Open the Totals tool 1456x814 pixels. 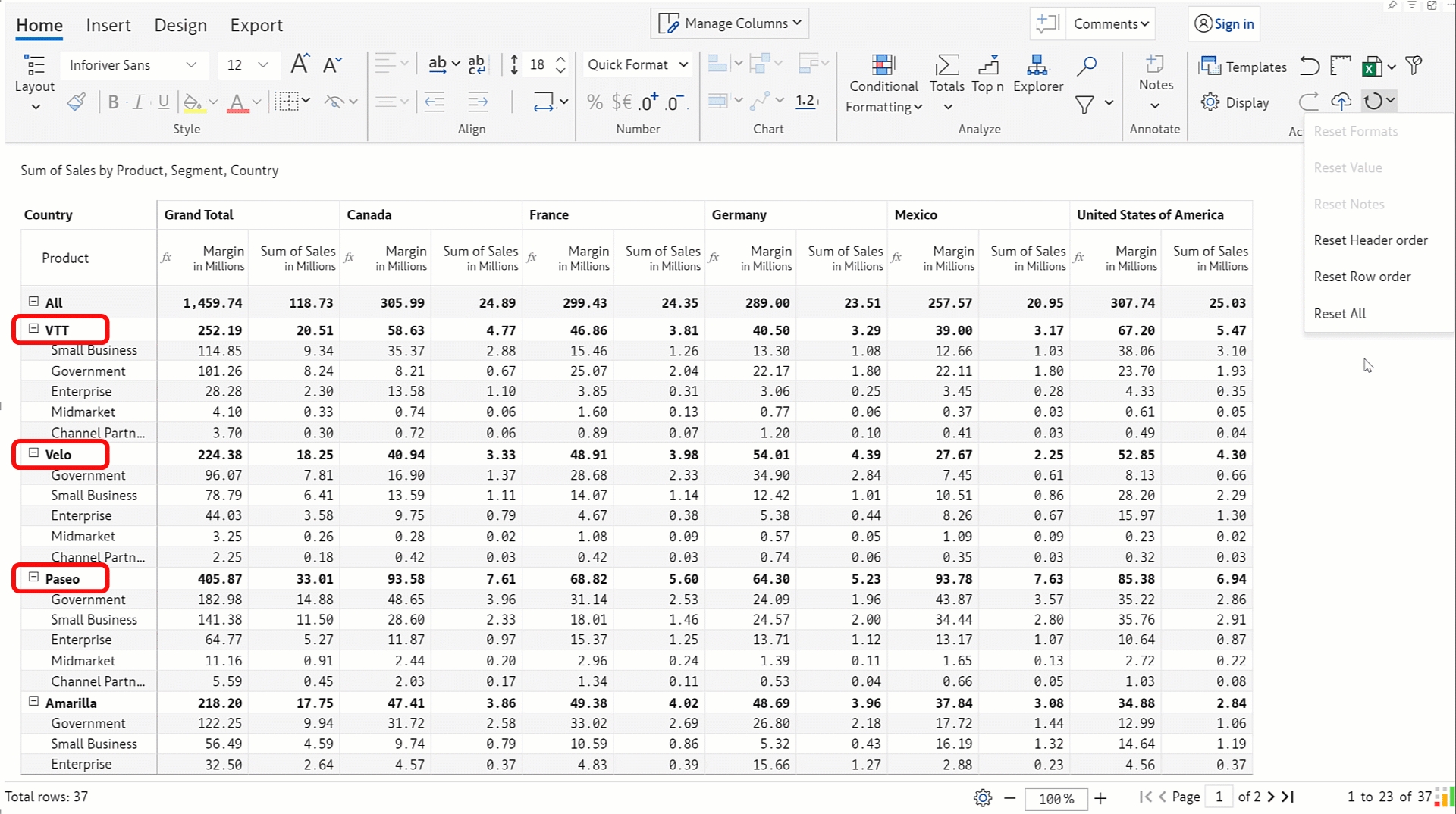tap(946, 65)
